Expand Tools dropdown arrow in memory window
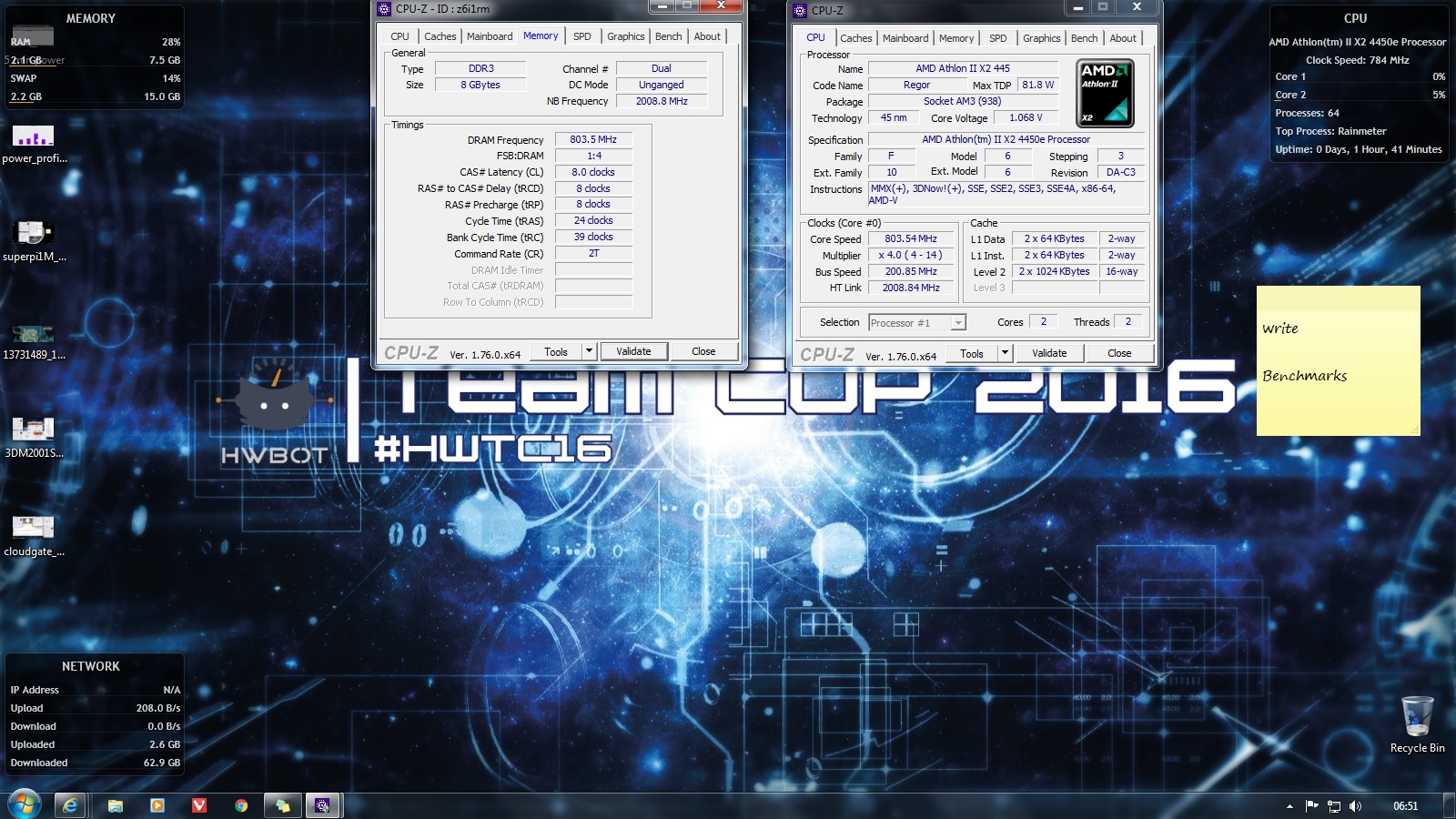1456x819 pixels. click(x=589, y=351)
